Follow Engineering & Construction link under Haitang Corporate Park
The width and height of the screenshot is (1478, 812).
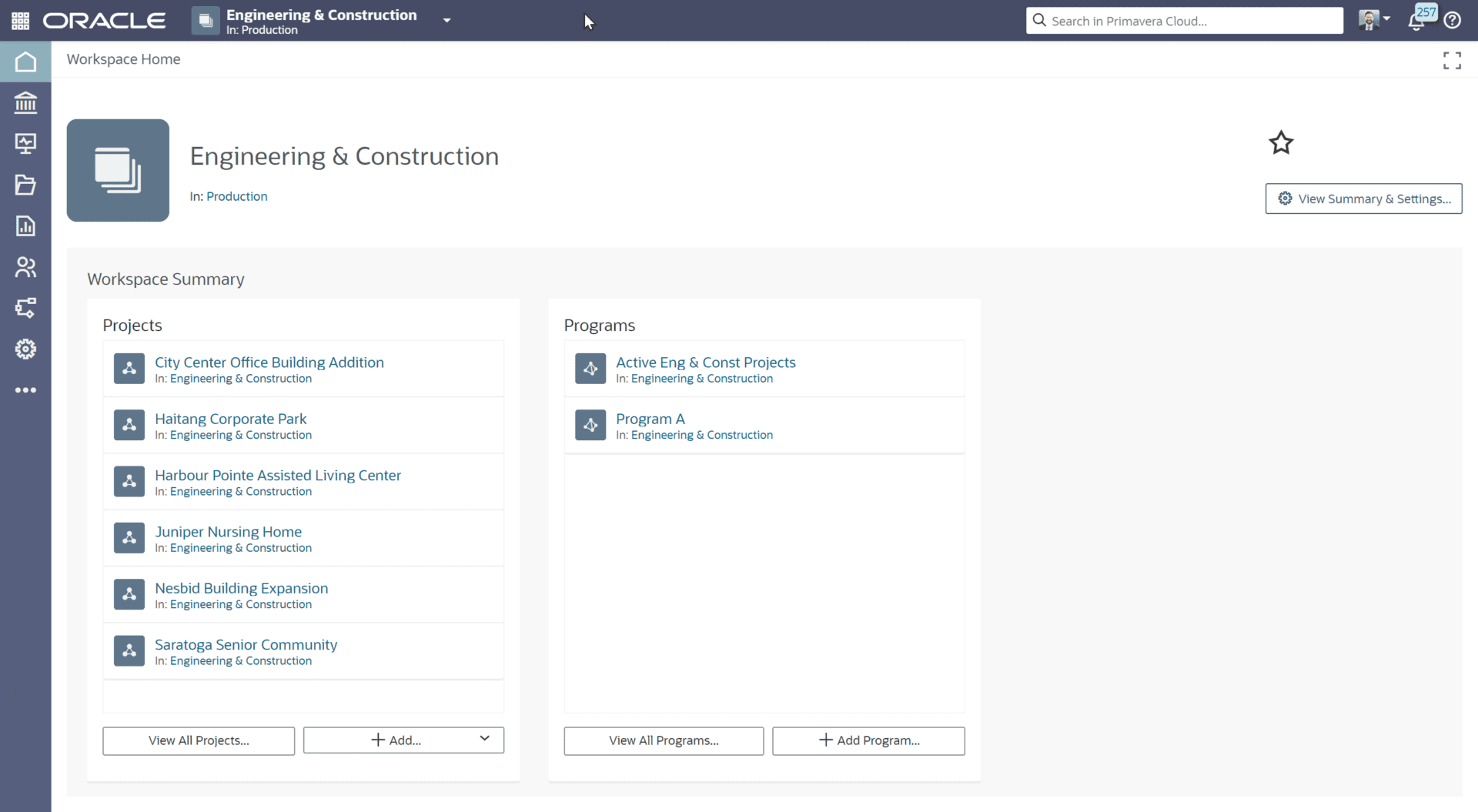point(241,435)
